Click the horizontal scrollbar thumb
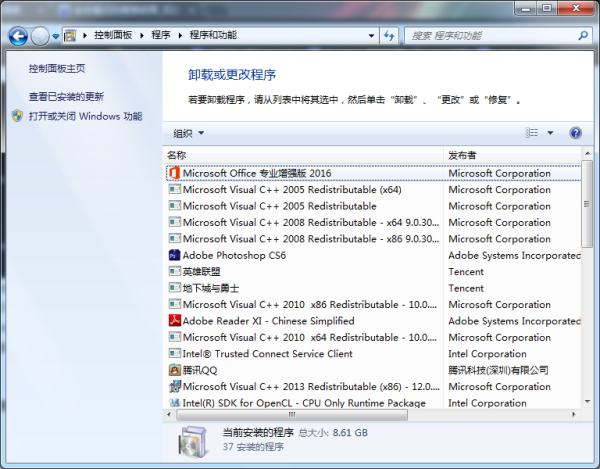The height and width of the screenshot is (469, 600). [292, 414]
